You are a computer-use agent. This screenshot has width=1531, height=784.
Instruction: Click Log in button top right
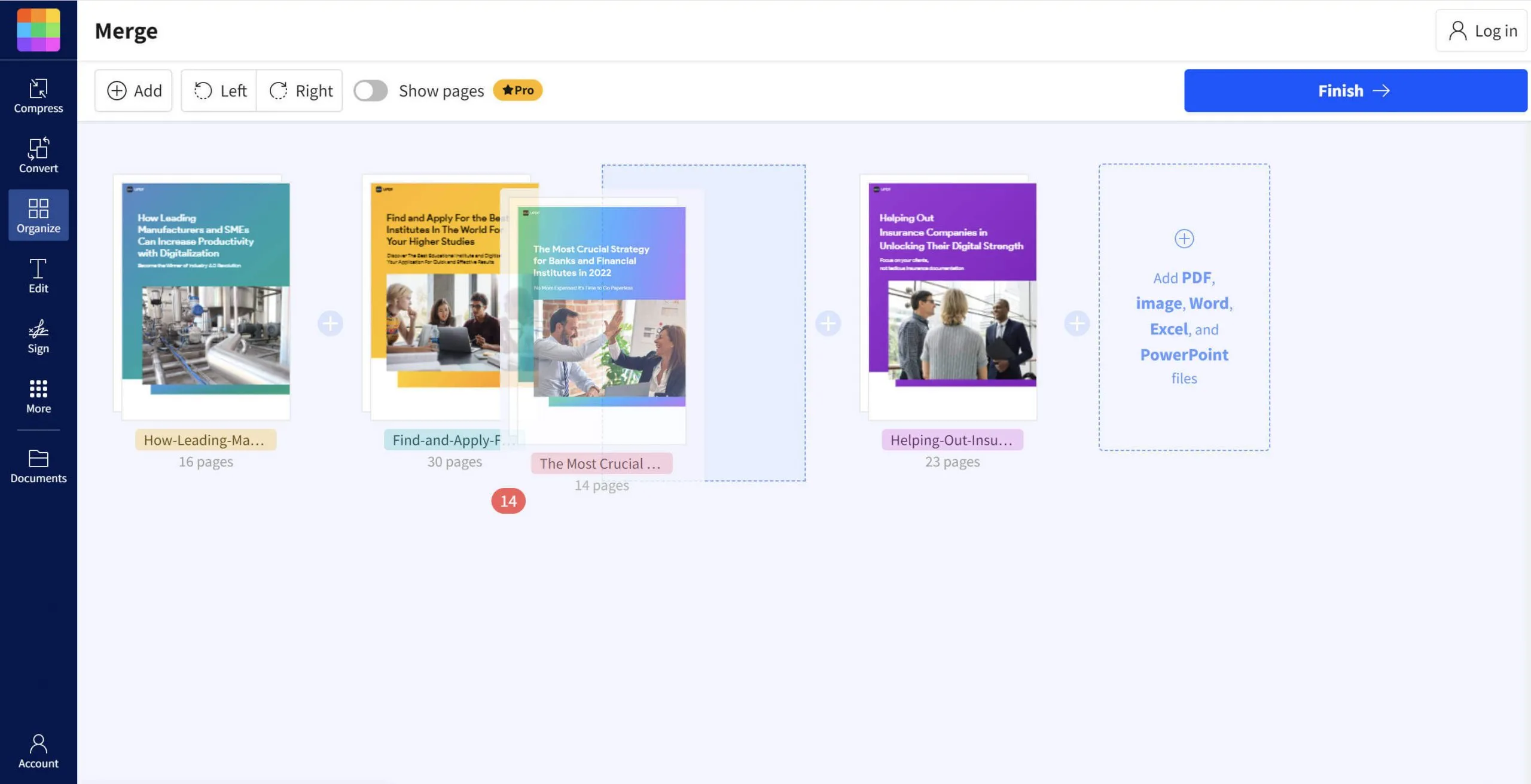tap(1483, 30)
